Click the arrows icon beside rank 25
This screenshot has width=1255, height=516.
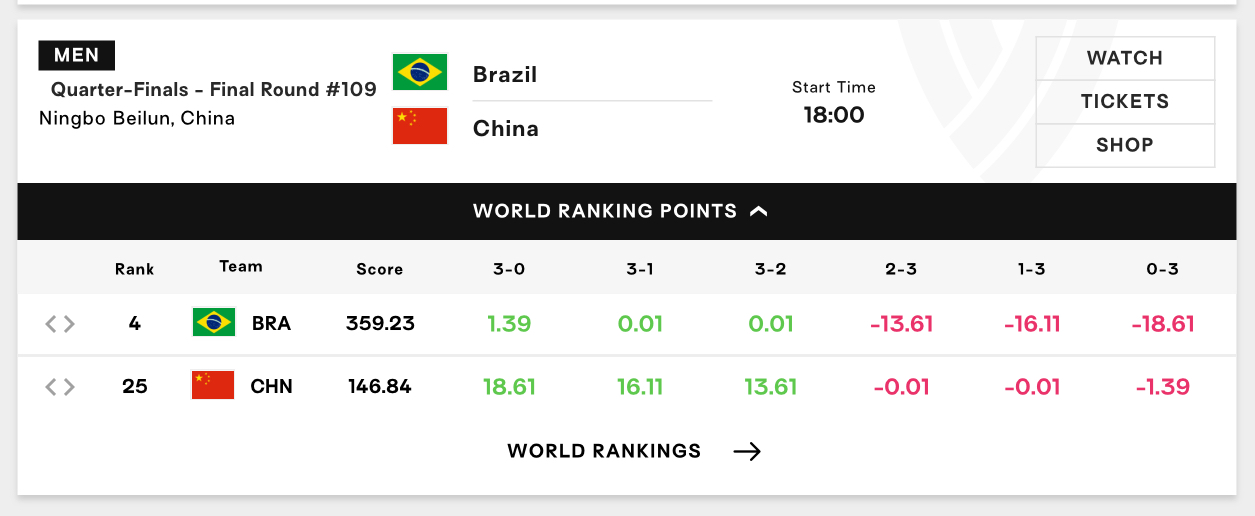click(x=60, y=387)
